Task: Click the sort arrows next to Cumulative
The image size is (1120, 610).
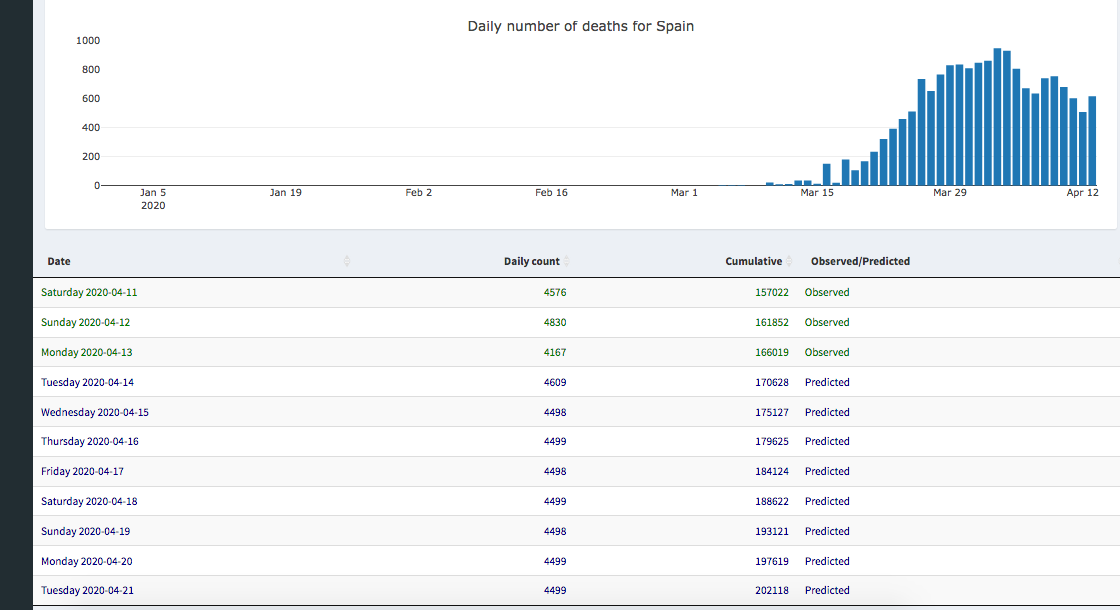Action: tap(790, 262)
